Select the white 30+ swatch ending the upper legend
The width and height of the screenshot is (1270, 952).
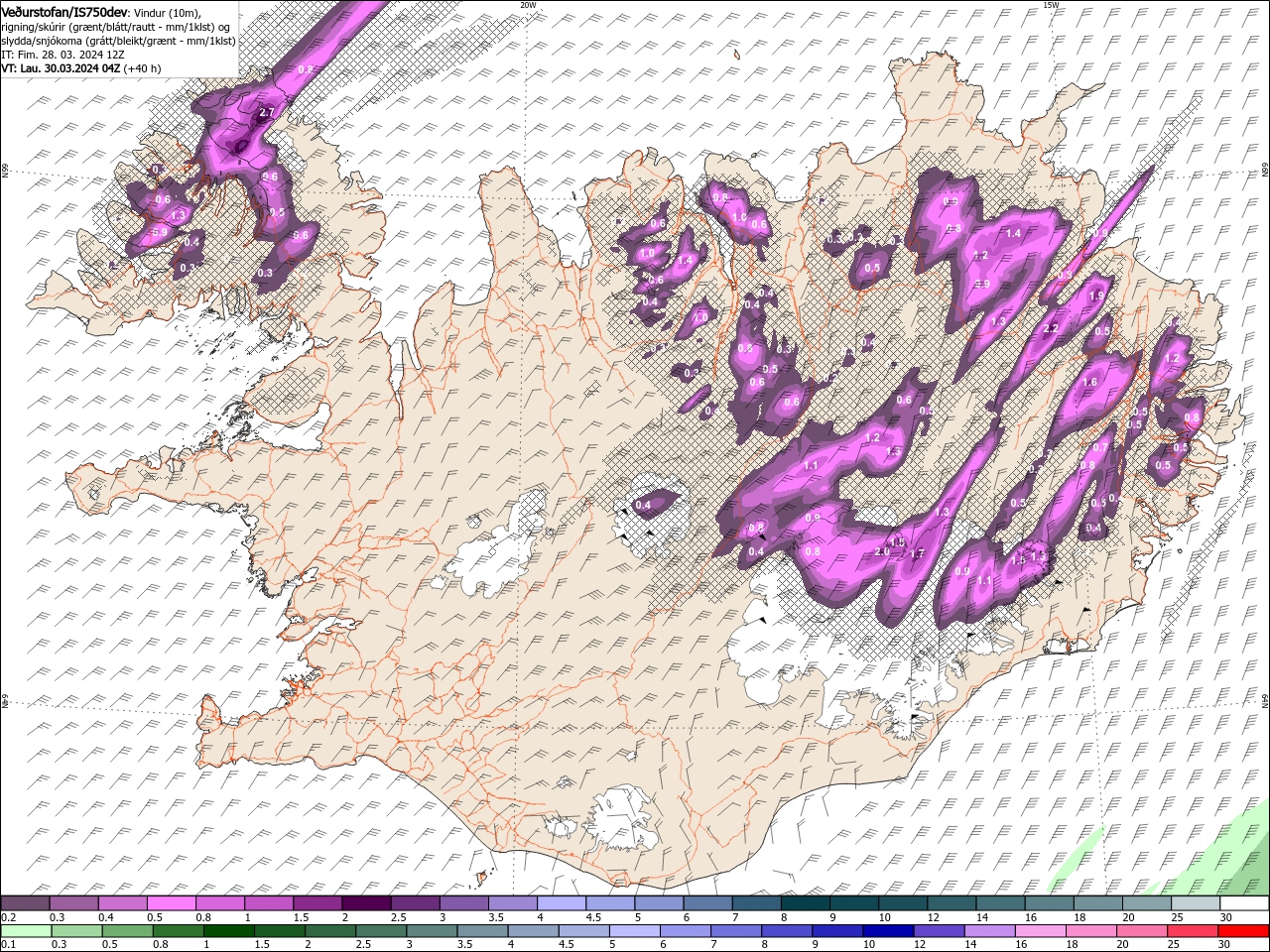[1243, 903]
